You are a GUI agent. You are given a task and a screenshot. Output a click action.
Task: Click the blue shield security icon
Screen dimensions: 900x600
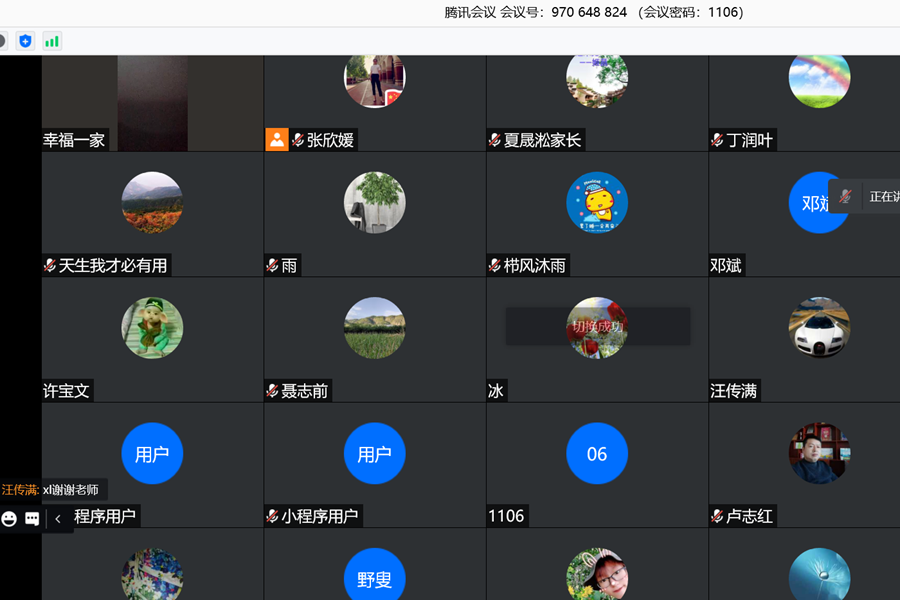[x=25, y=41]
